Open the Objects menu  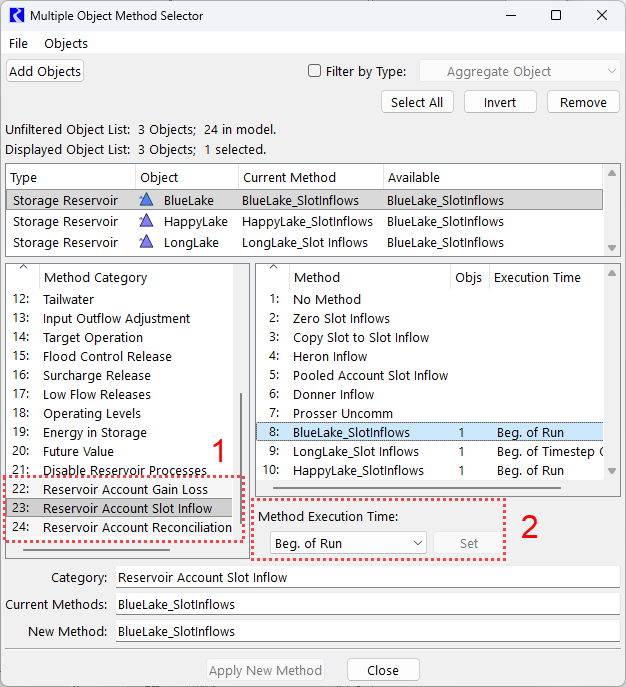coord(66,43)
